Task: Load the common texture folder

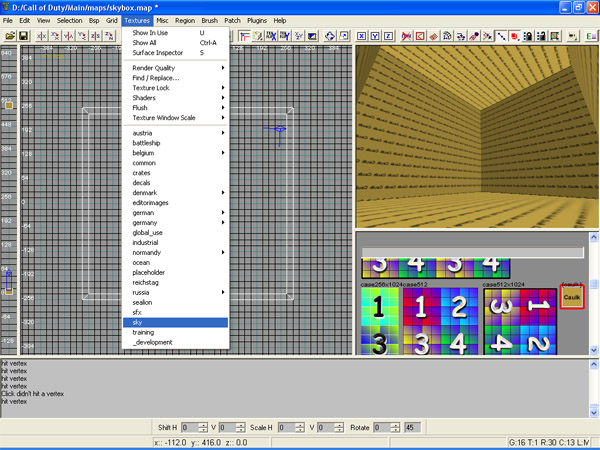Action: tap(176, 163)
